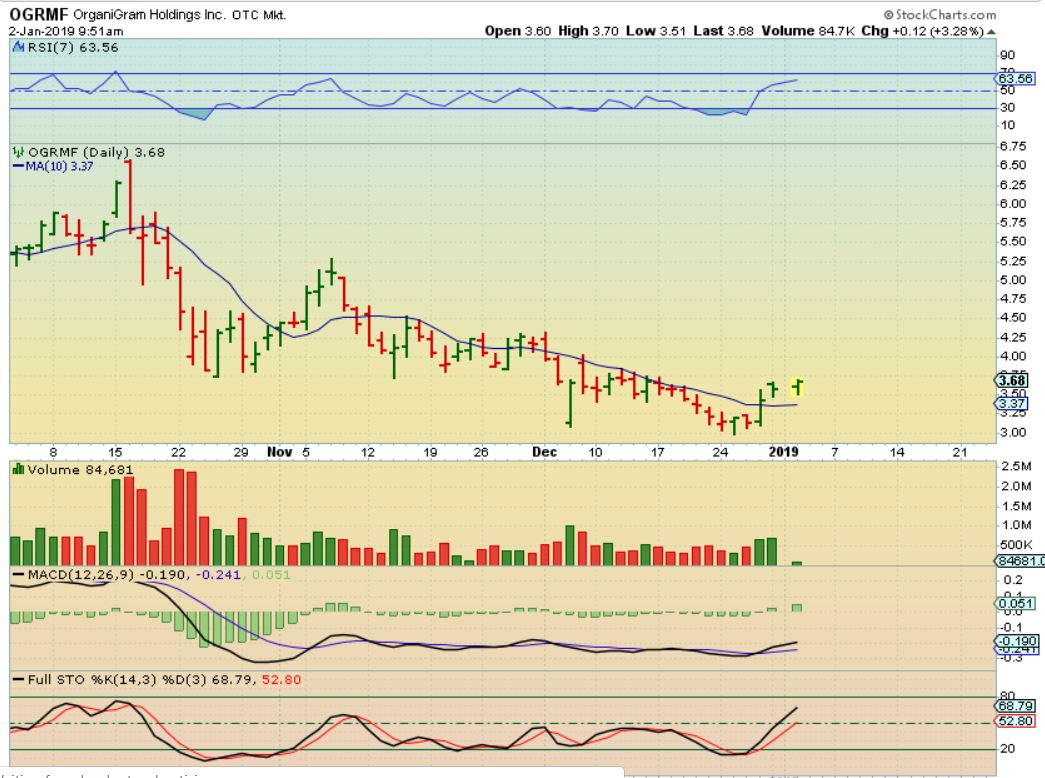Click the green up-arrow after the Chg percentage
1045x778 pixels.
click(992, 31)
